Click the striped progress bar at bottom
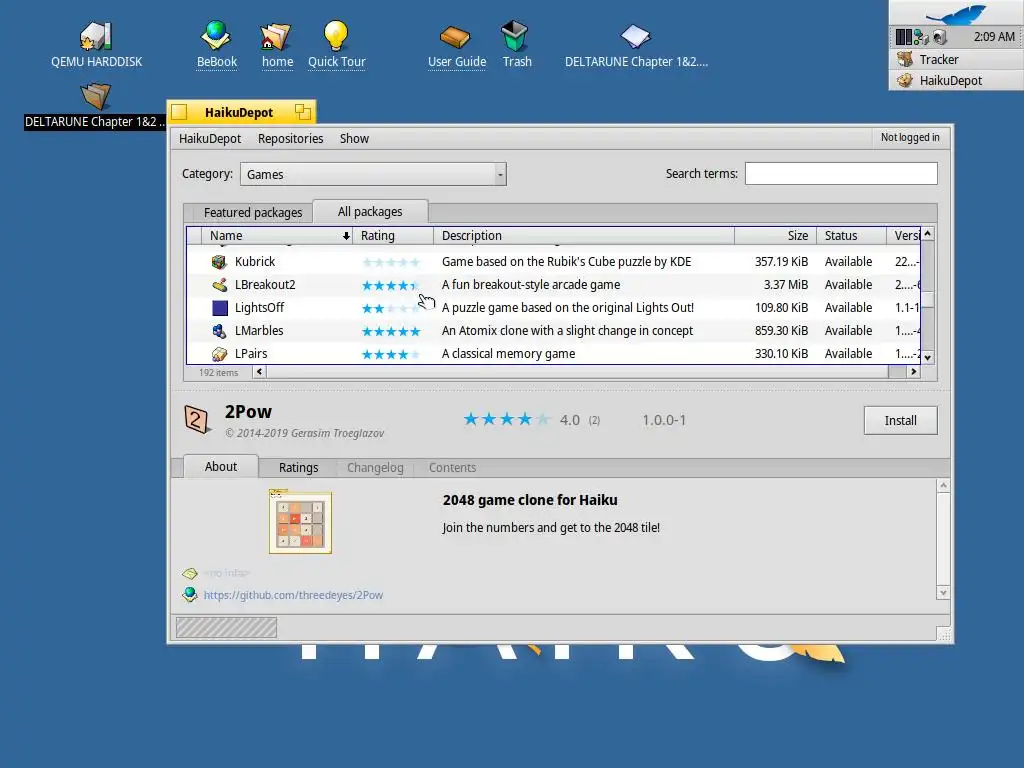Screen dimensions: 1024x768 tap(226, 628)
